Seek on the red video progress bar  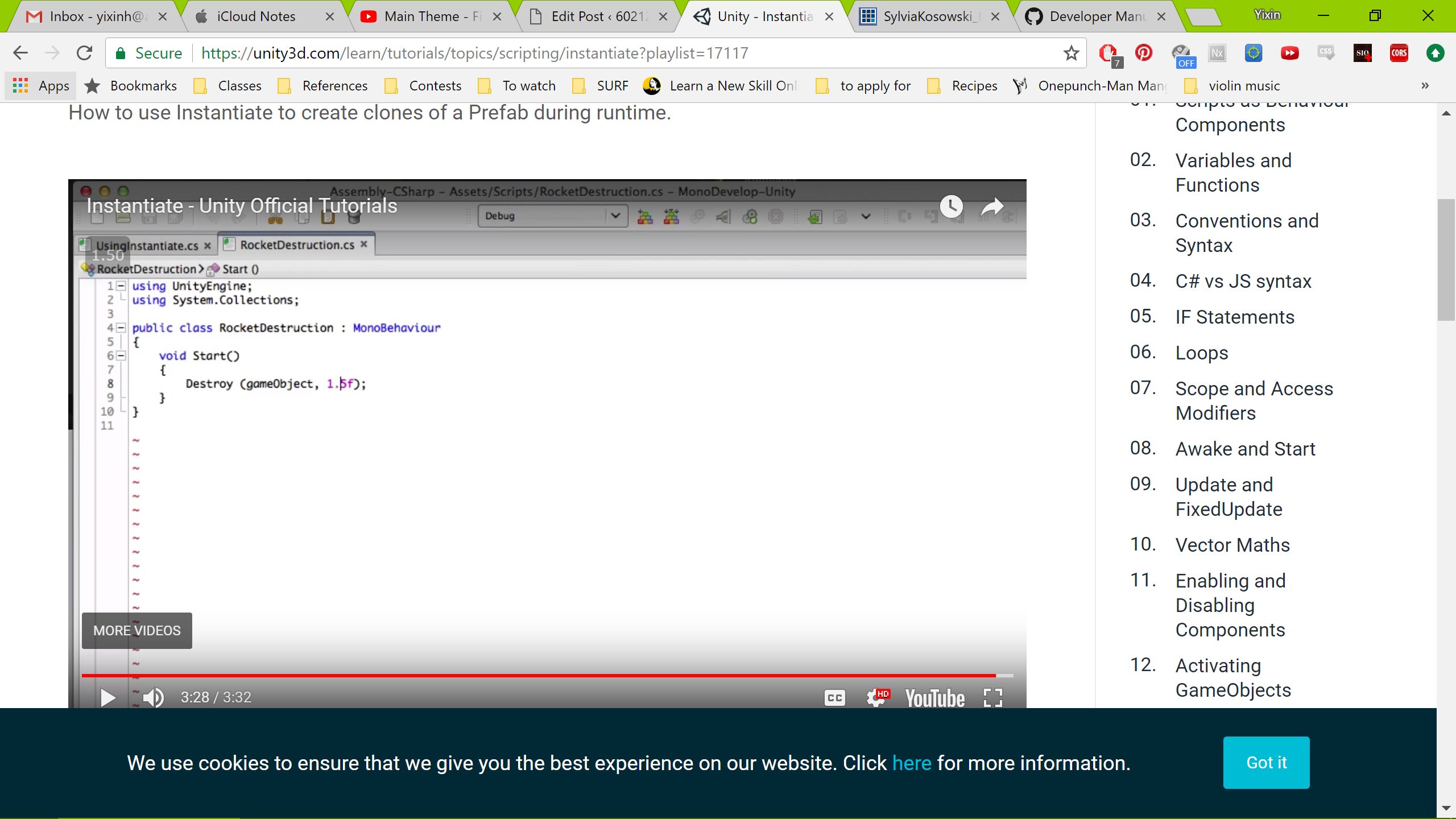click(x=547, y=676)
